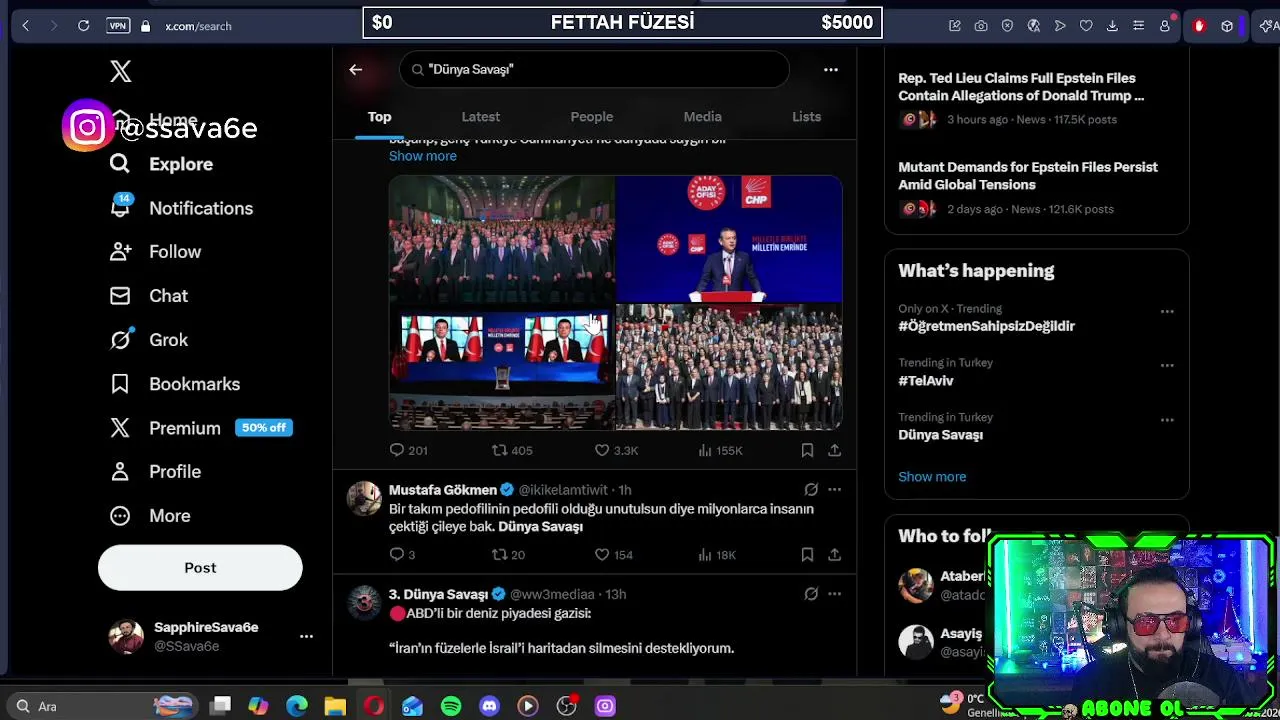The image size is (1280, 720).
Task: Open search settings three-dot menu
Action: (x=831, y=70)
